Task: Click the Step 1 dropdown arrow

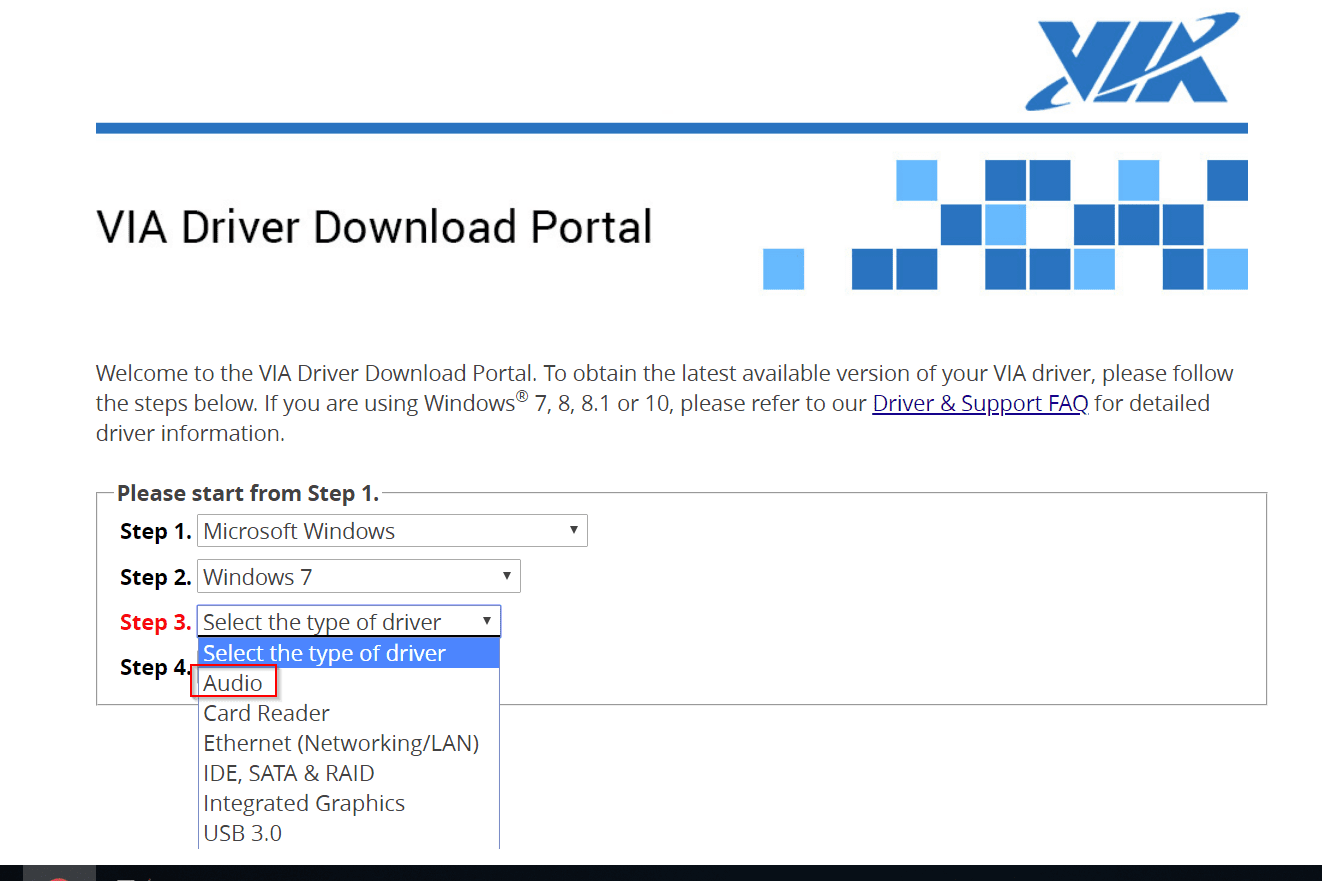Action: (573, 530)
